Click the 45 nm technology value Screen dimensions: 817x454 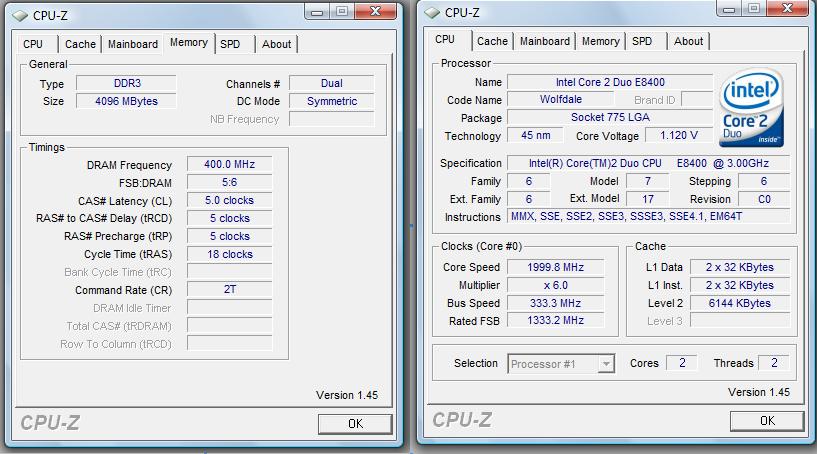click(x=536, y=136)
